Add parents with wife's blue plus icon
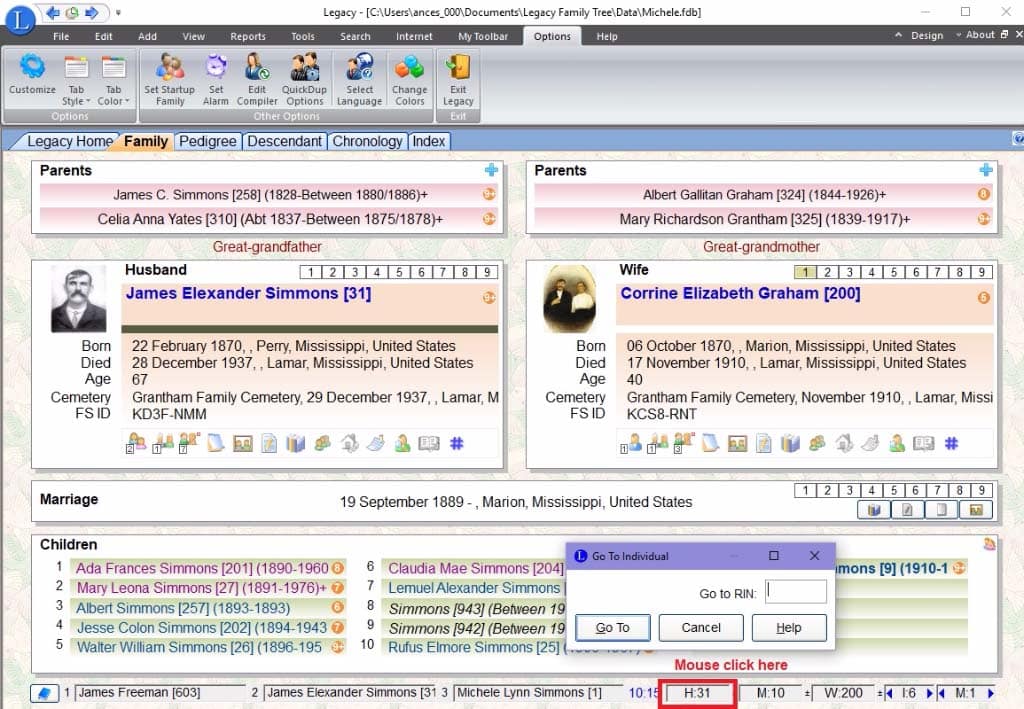 coord(986,170)
